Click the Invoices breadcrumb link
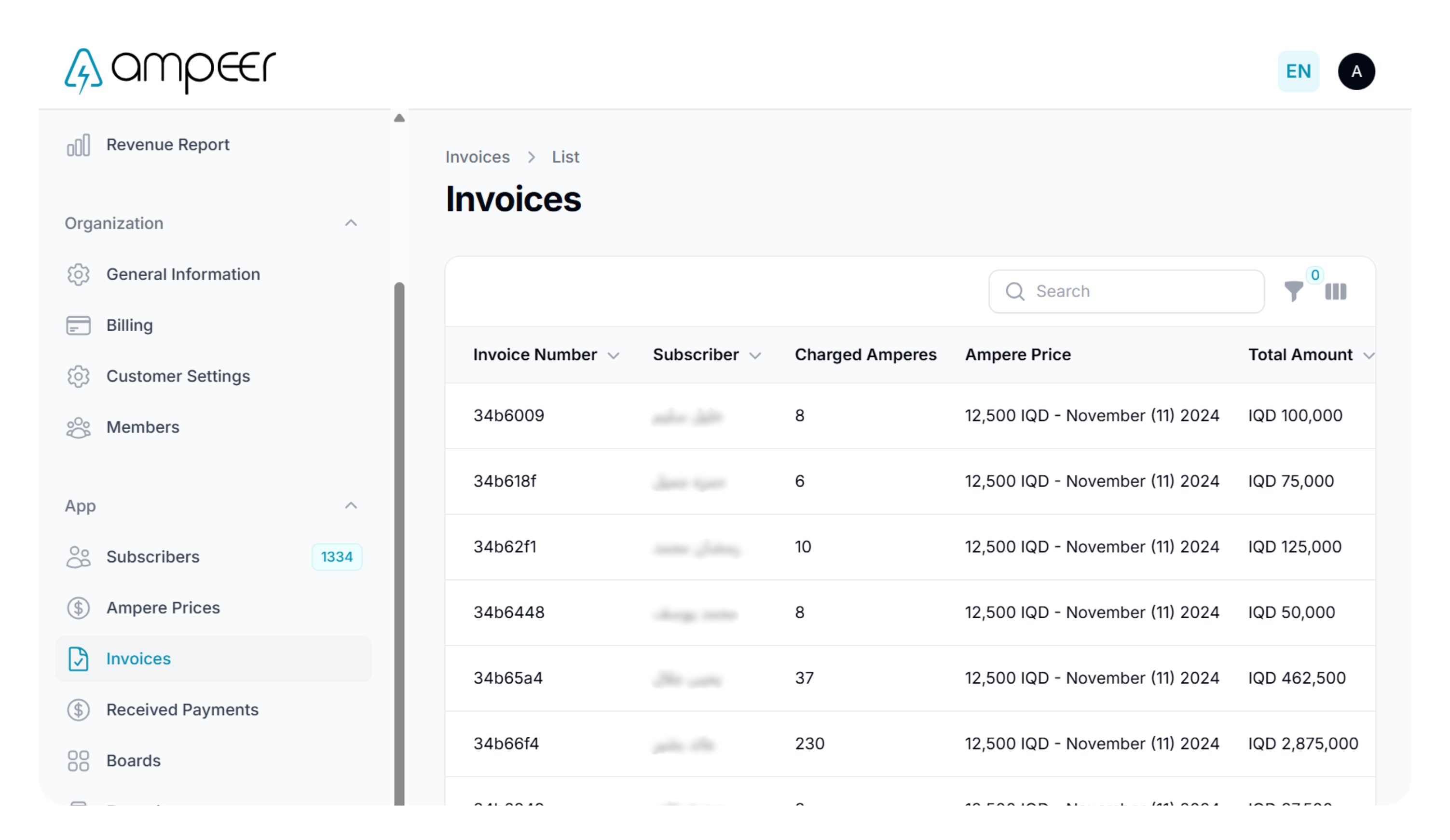Viewport: 1450px width, 840px height. point(477,157)
